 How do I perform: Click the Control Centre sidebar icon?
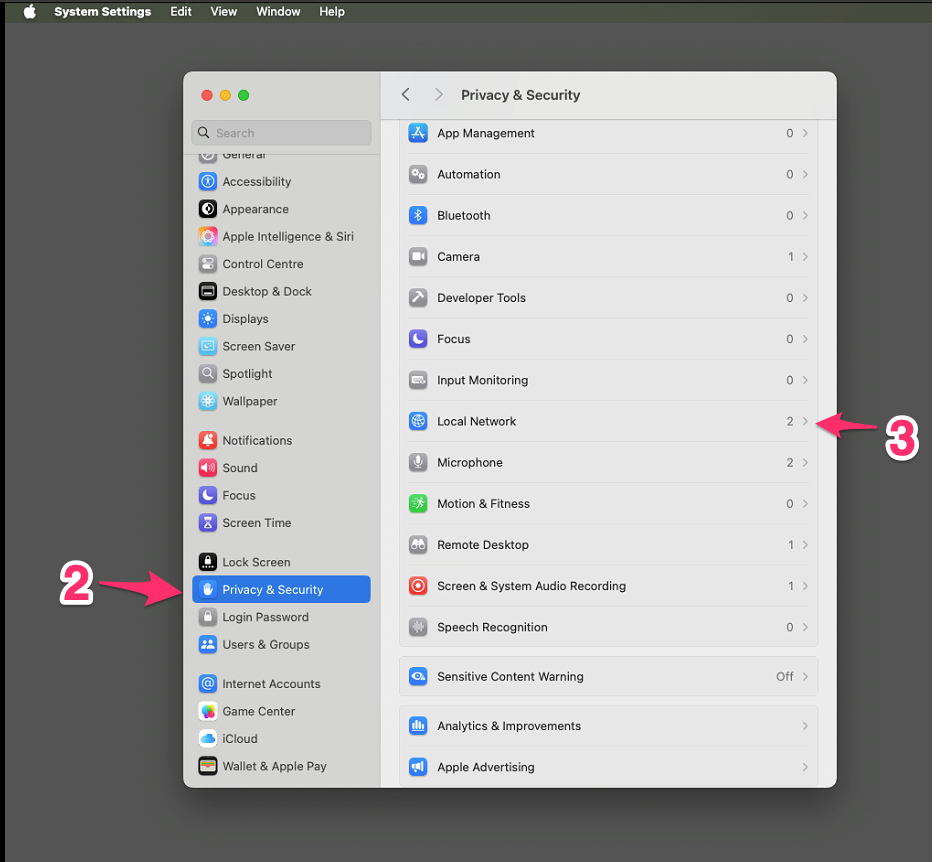[x=207, y=264]
